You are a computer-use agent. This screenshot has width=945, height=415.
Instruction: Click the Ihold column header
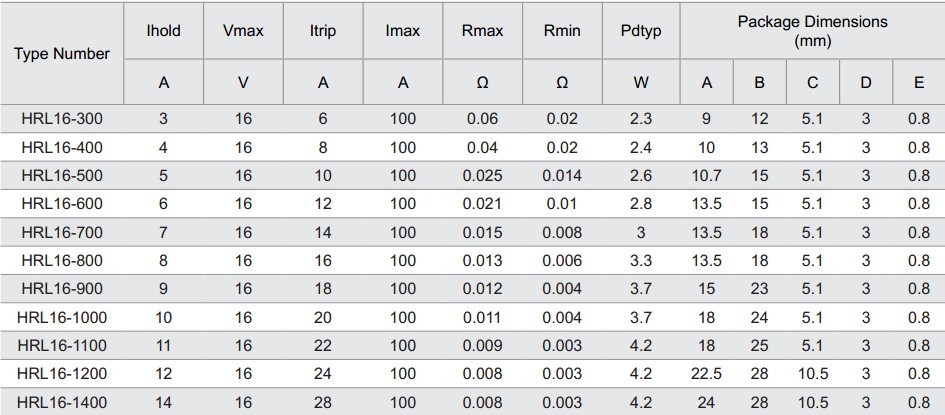(163, 31)
